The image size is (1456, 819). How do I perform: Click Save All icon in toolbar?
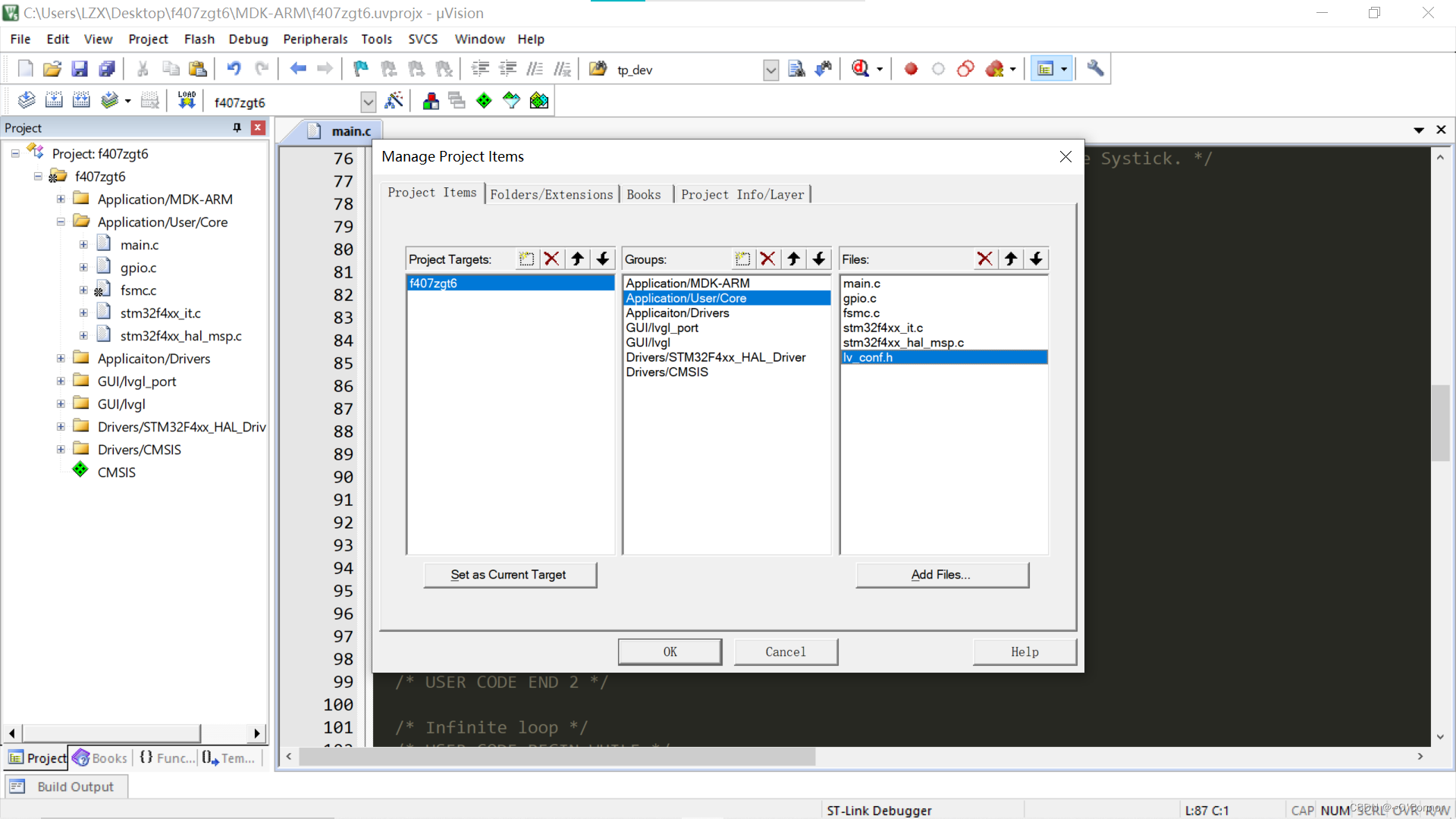coord(107,69)
